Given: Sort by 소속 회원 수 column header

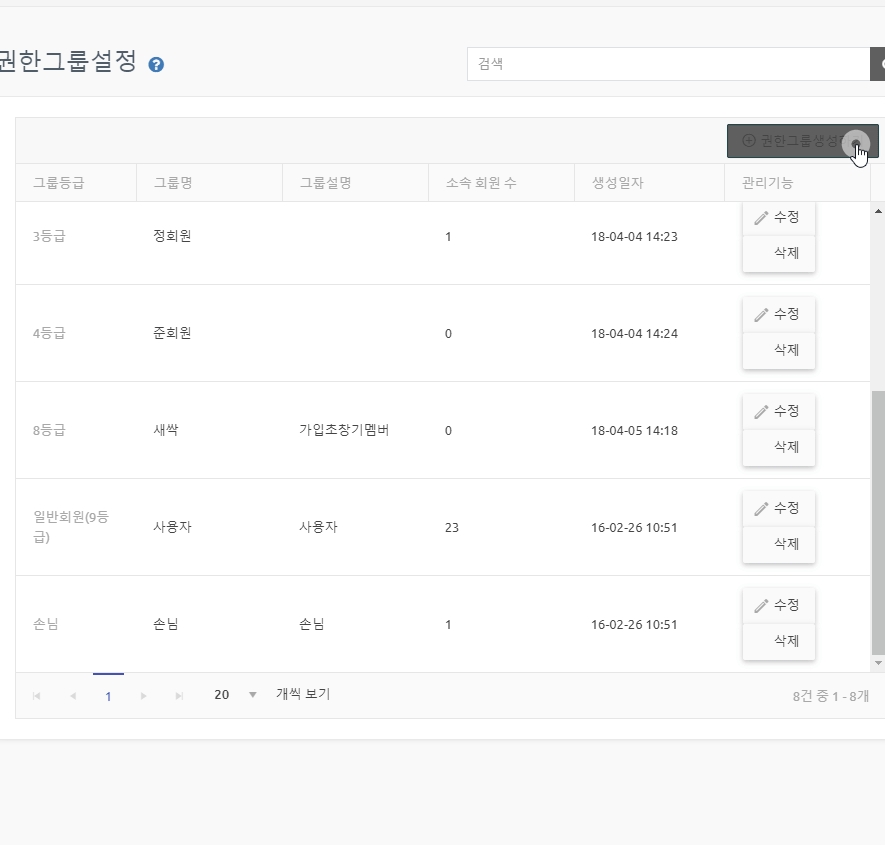Looking at the screenshot, I should coord(481,183).
